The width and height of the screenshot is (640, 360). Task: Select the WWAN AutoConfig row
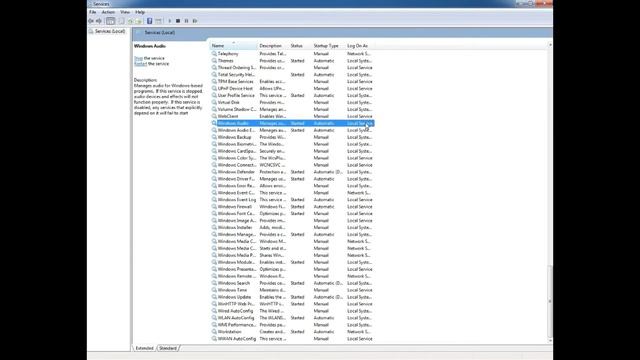[292, 338]
